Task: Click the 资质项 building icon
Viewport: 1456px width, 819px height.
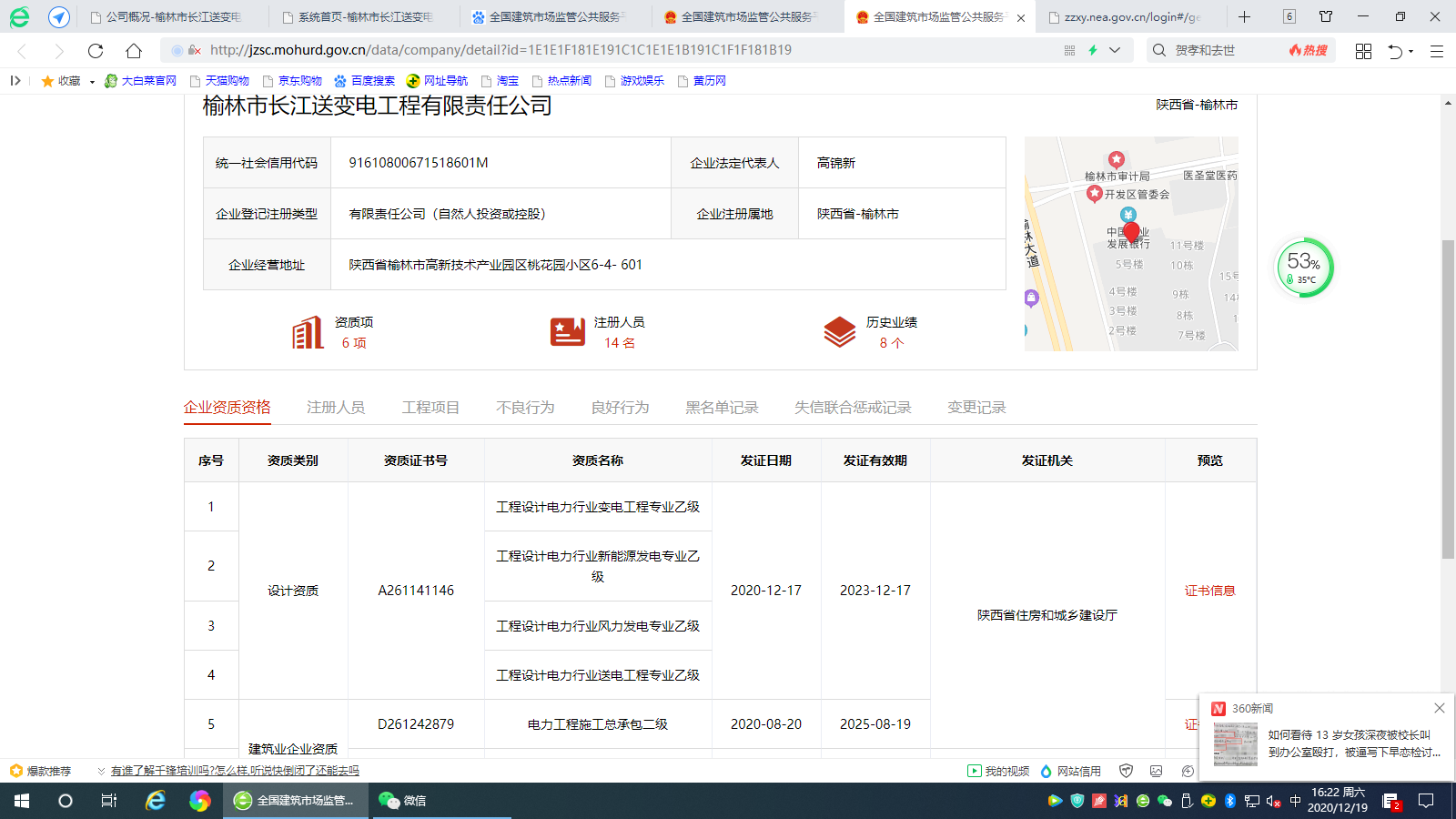Action: [308, 332]
